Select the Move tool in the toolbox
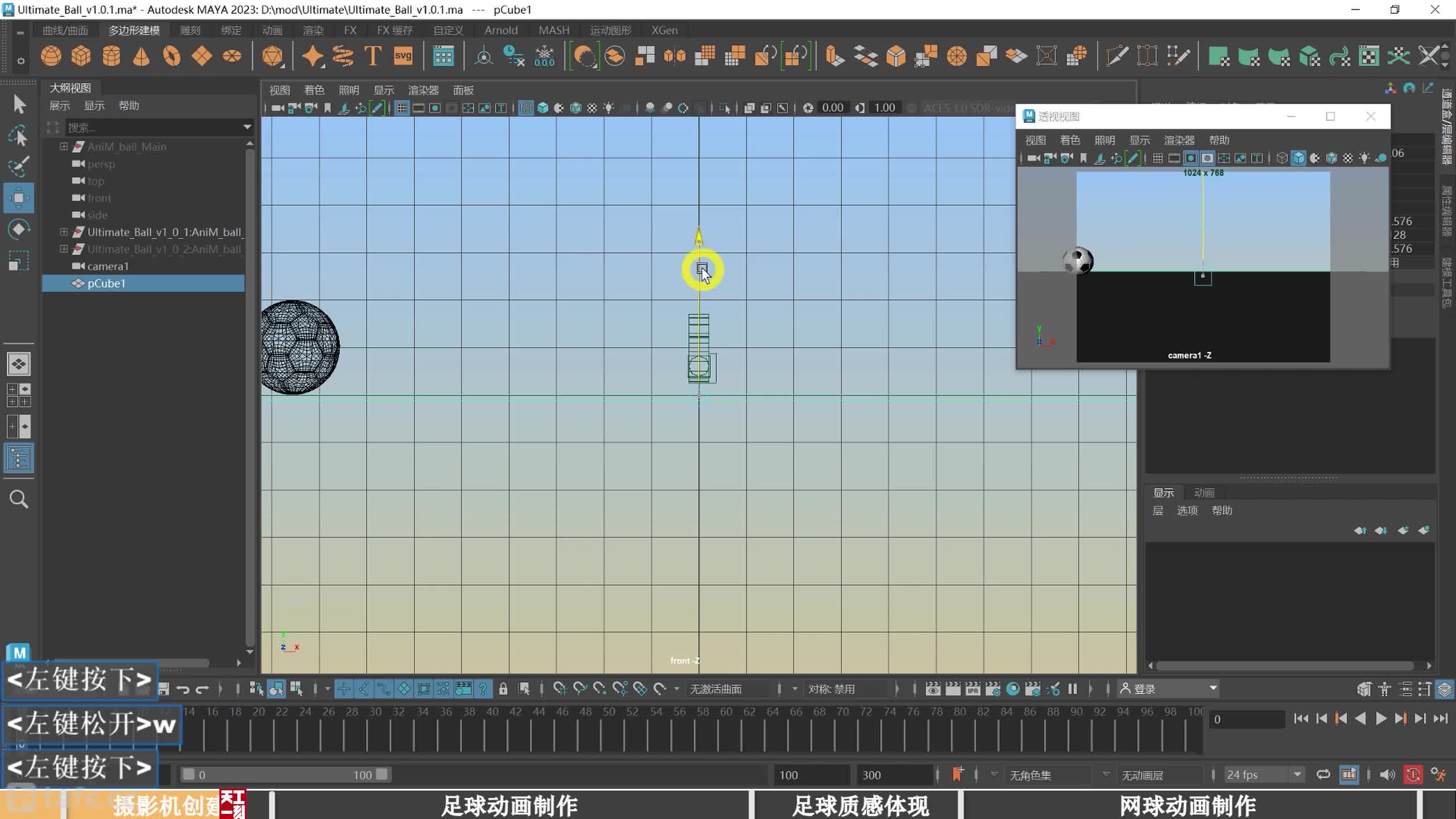 [19, 198]
